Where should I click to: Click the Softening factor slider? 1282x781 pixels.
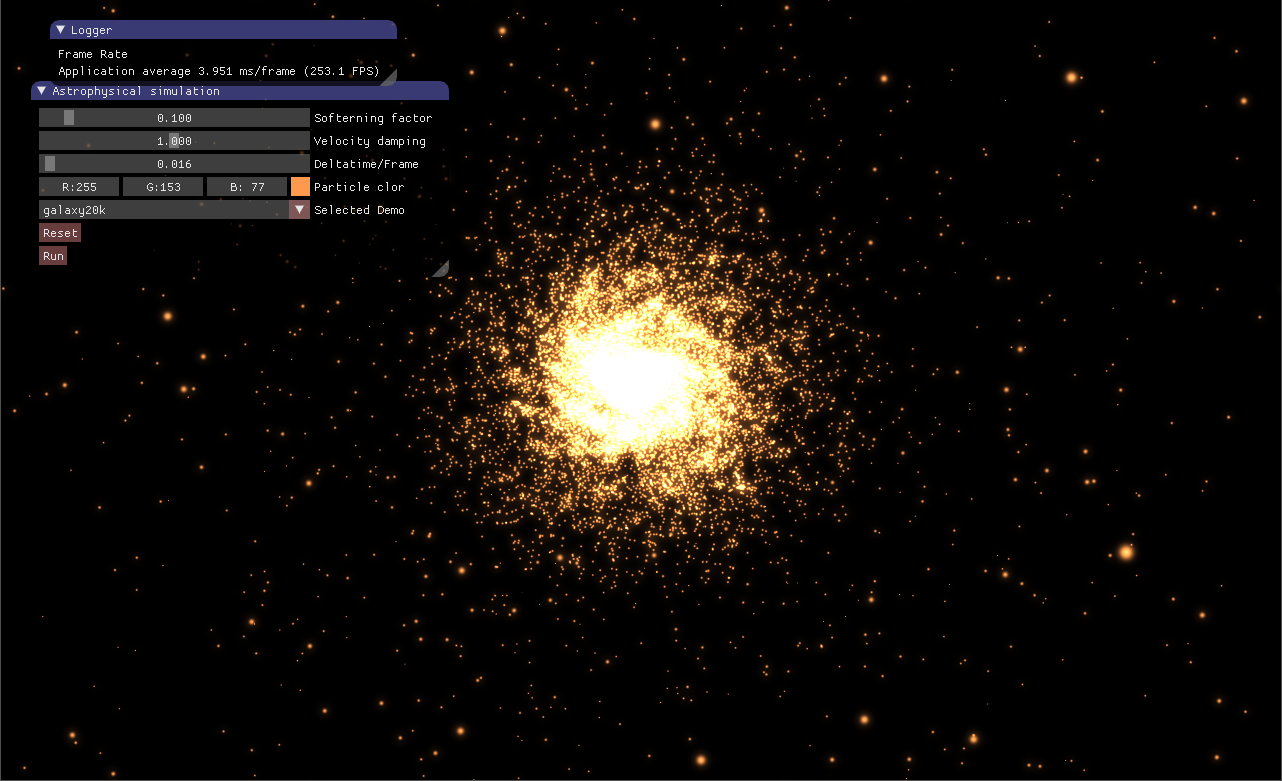tap(174, 117)
